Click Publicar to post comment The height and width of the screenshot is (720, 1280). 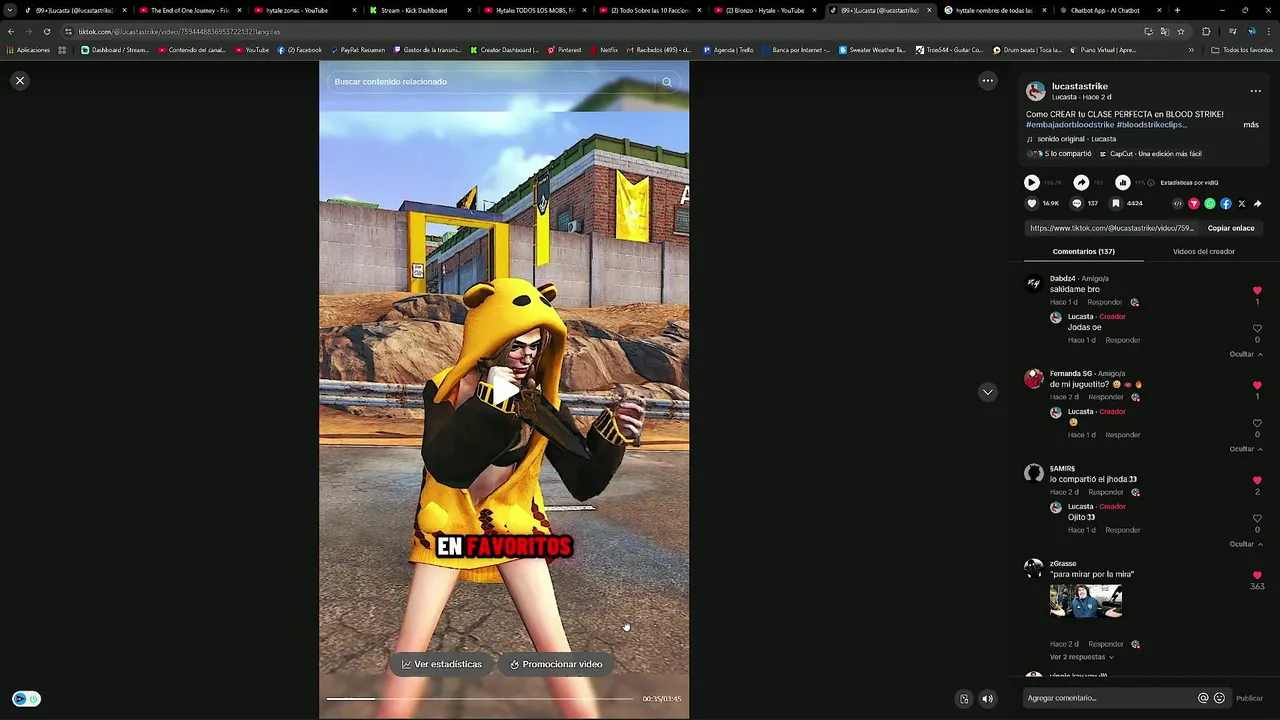pos(1249,698)
